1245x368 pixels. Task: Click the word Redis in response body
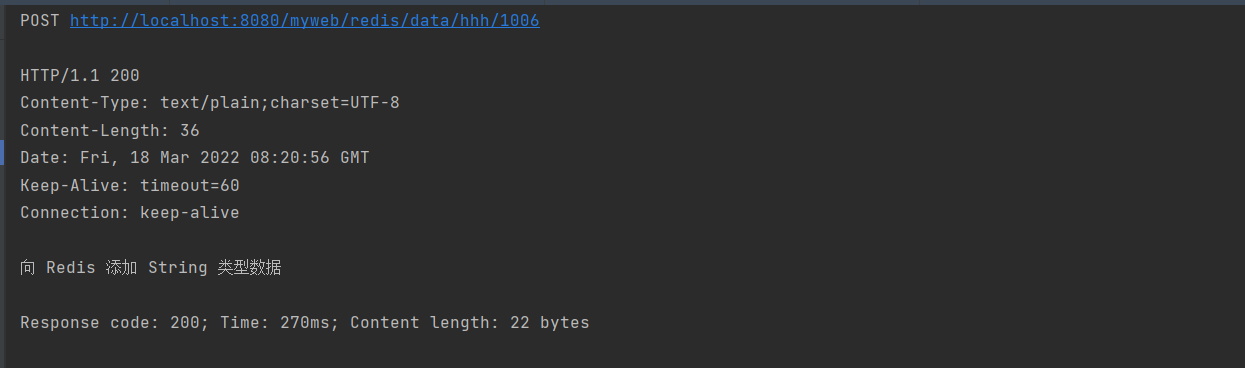click(71, 268)
